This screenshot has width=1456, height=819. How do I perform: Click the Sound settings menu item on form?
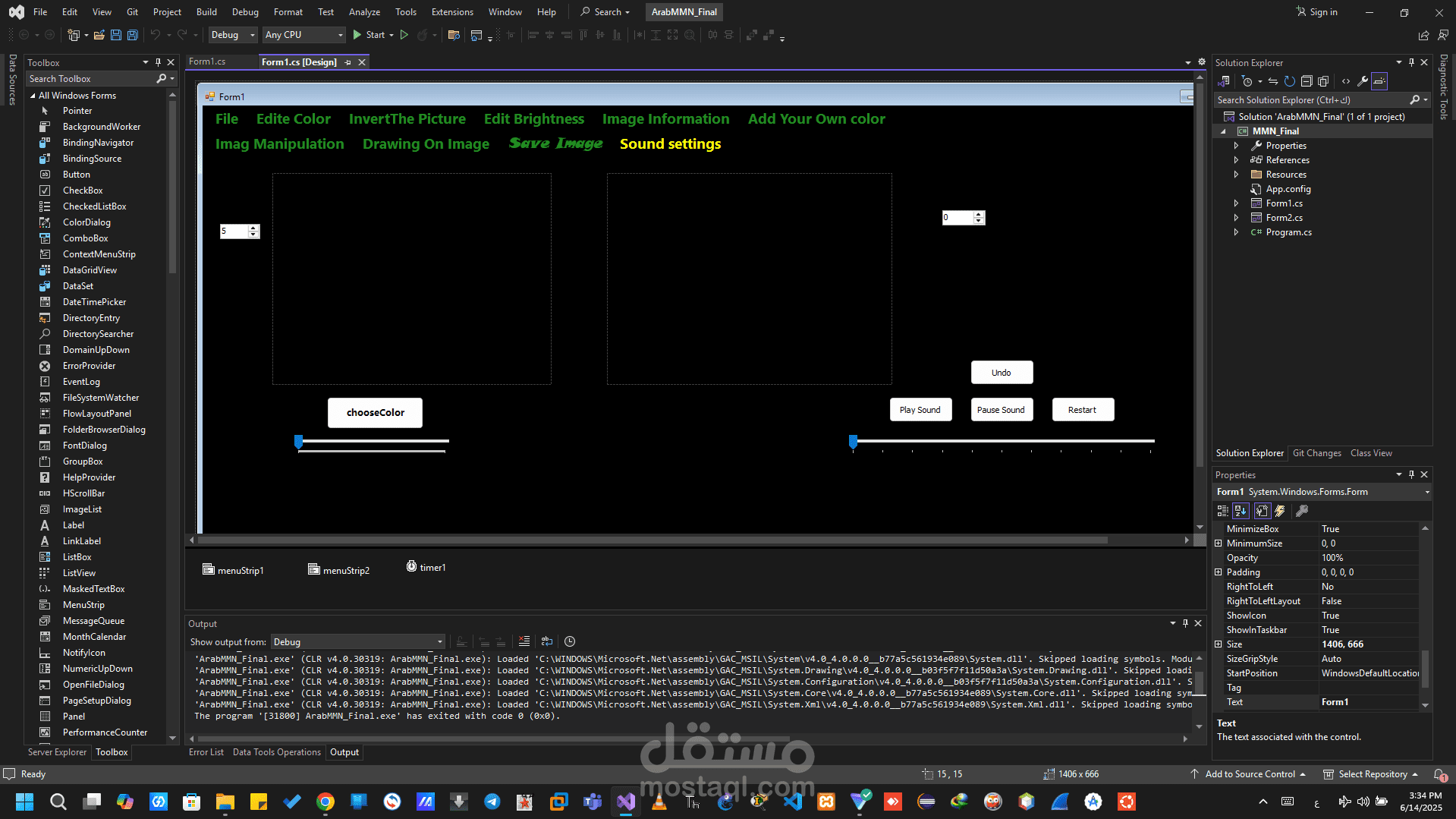[x=671, y=144]
